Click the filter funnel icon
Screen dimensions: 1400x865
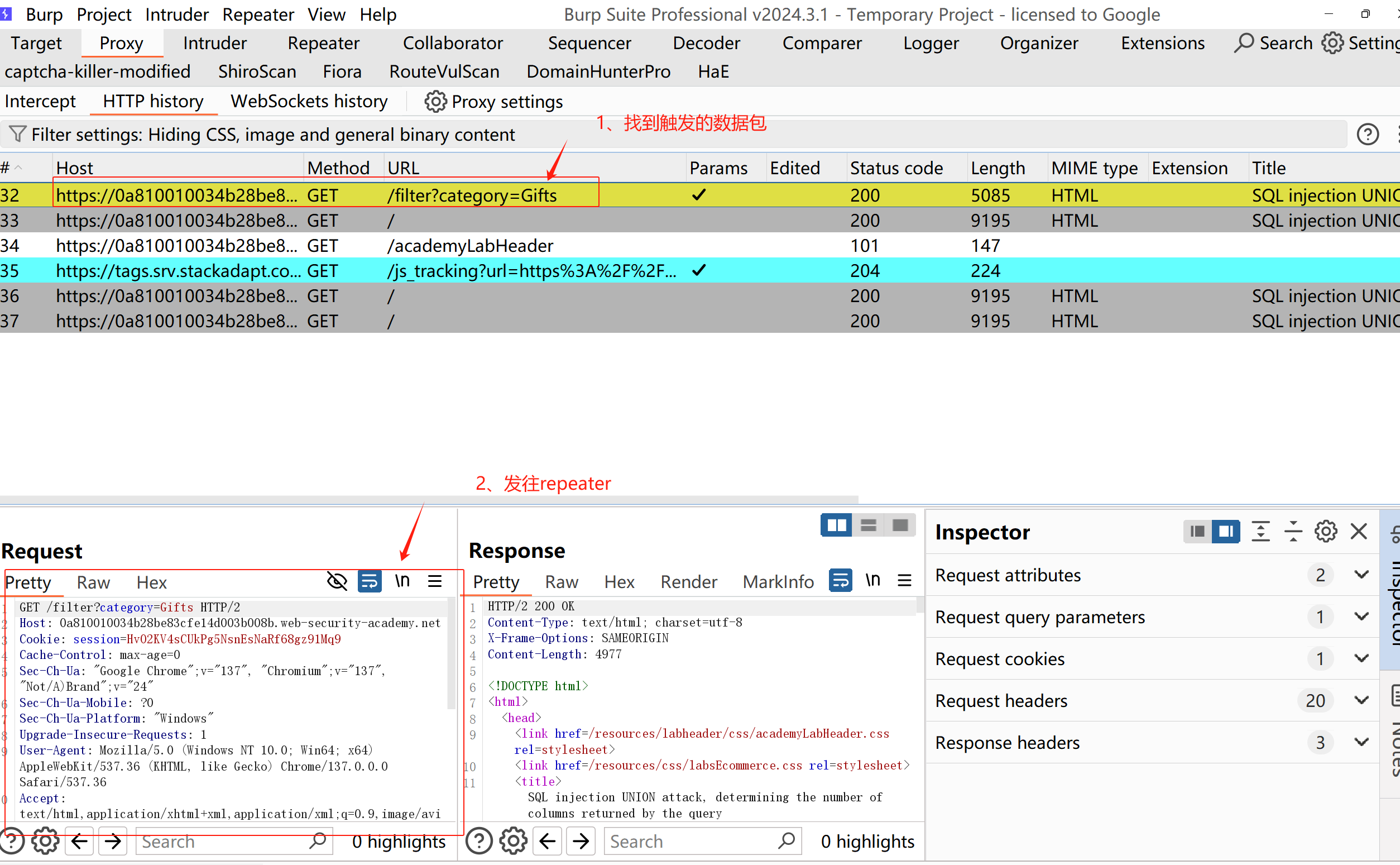[17, 135]
